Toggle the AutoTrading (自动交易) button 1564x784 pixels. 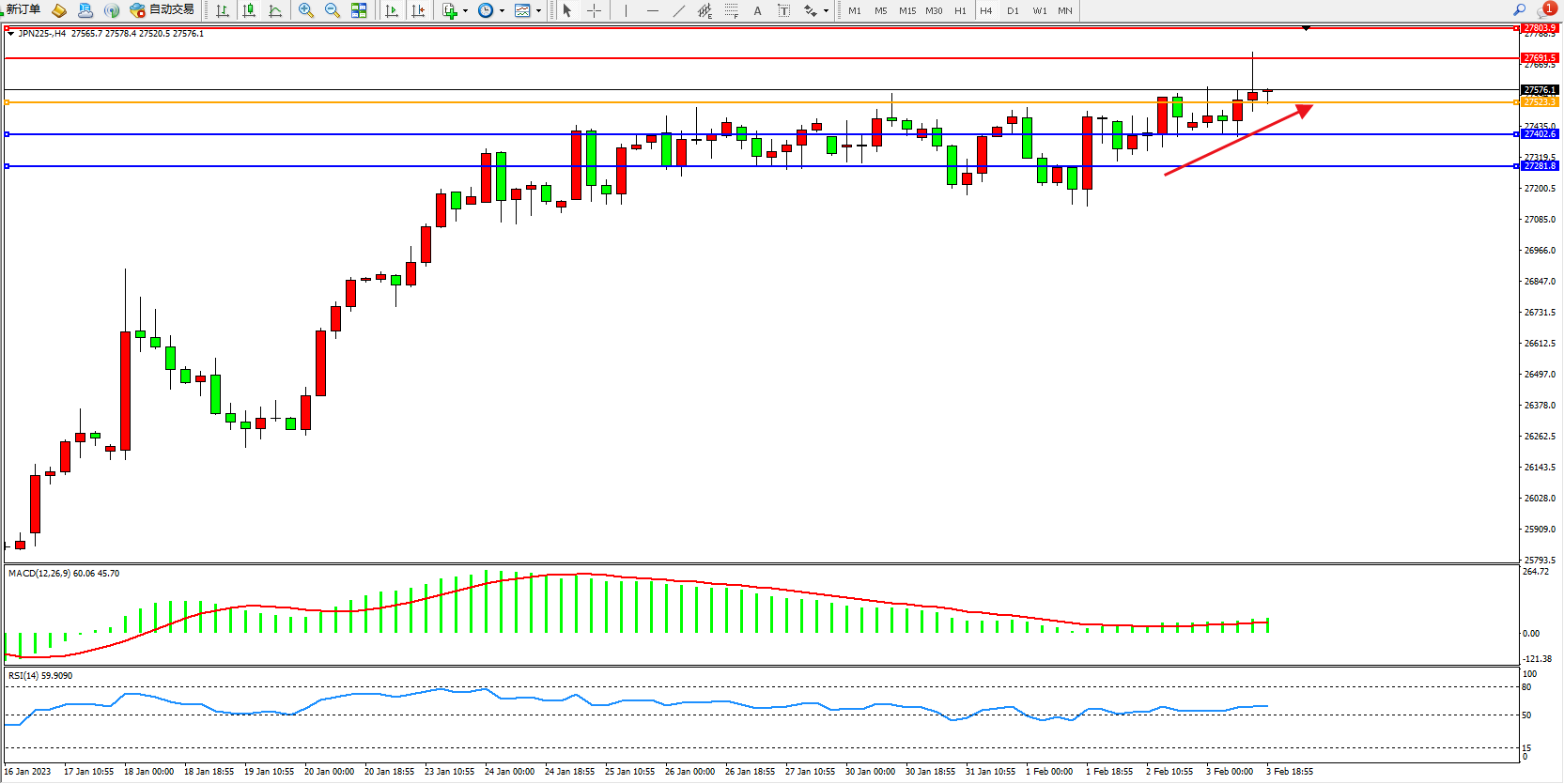click(x=163, y=10)
